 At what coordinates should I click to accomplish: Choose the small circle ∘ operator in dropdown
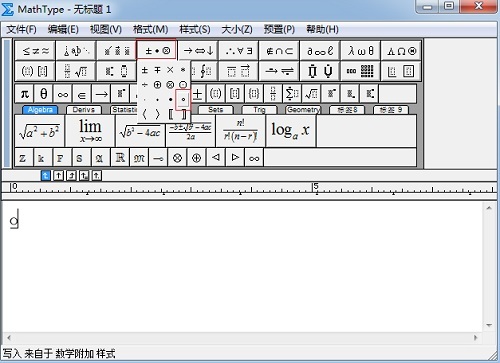click(183, 99)
